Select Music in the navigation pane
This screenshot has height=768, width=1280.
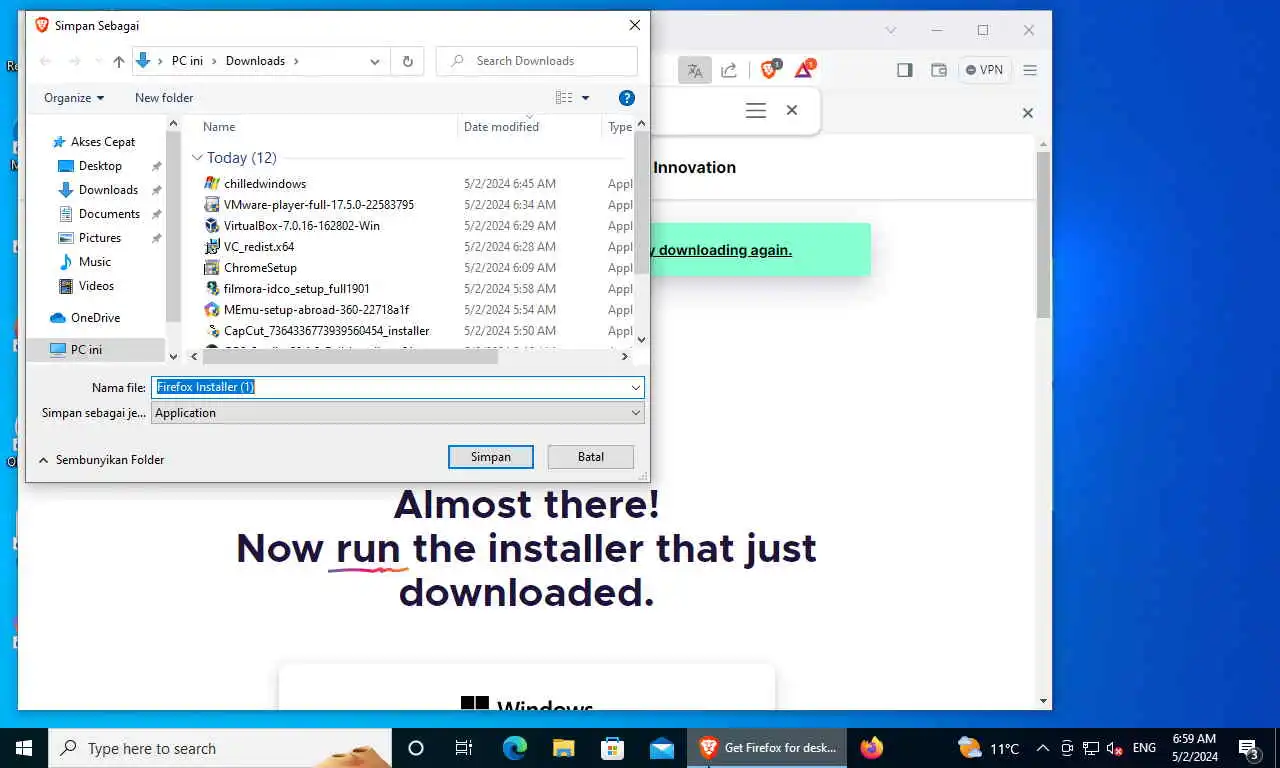point(95,262)
